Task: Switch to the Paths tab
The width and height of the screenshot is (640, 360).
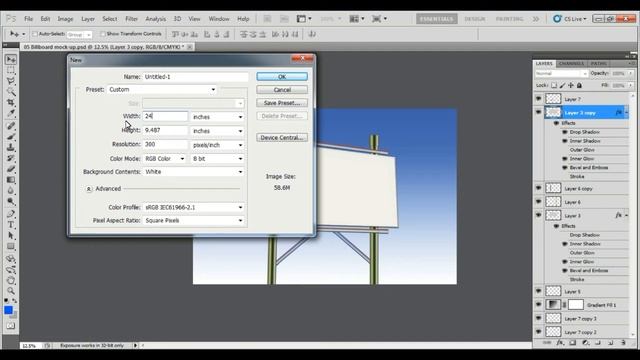Action: coord(598,64)
